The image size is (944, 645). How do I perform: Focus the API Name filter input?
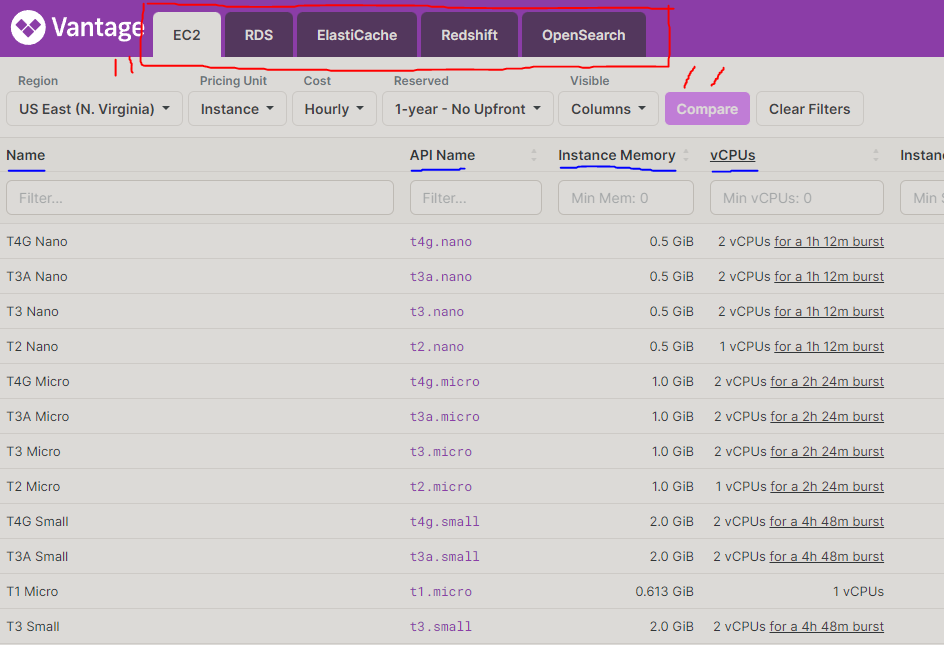[x=476, y=198]
